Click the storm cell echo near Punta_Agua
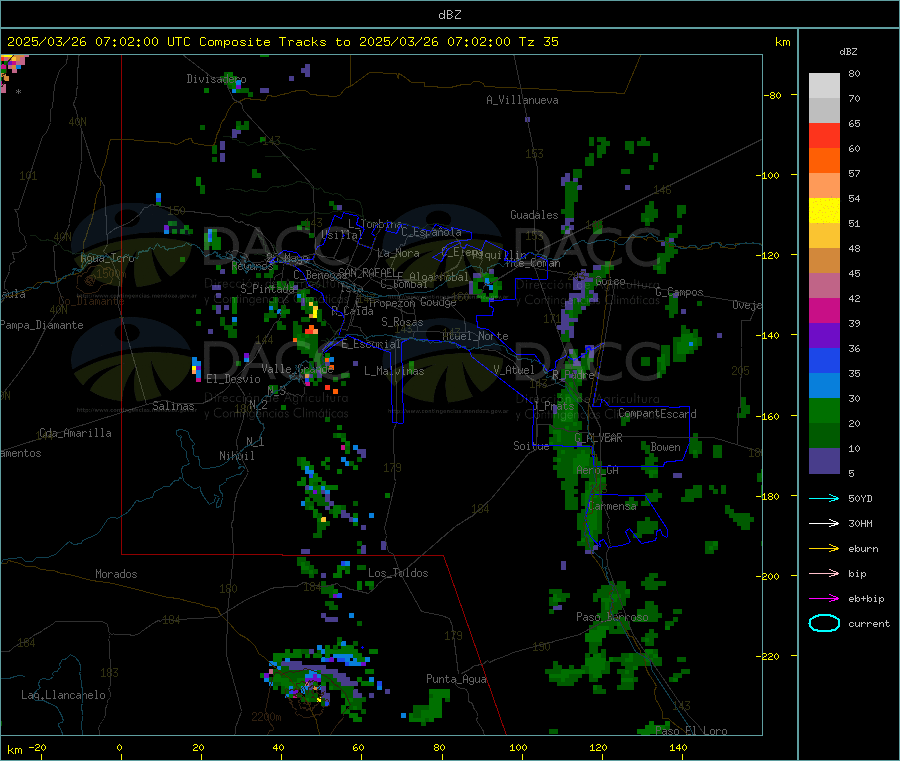900x761 pixels. coord(428,706)
